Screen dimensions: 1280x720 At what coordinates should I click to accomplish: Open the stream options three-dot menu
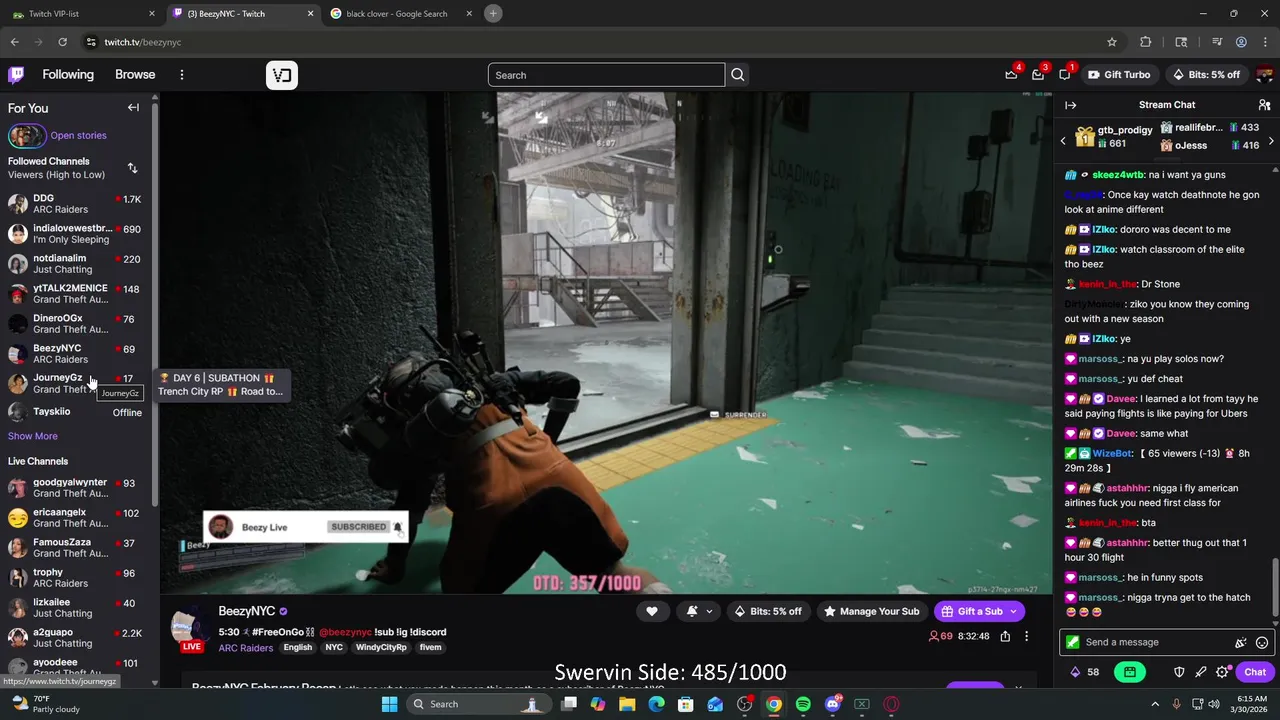pyautogui.click(x=1026, y=636)
